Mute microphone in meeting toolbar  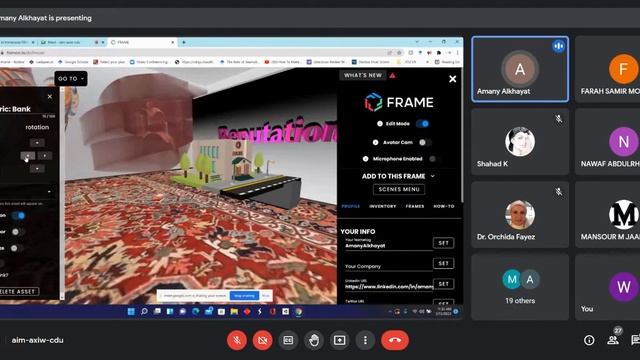(237, 340)
